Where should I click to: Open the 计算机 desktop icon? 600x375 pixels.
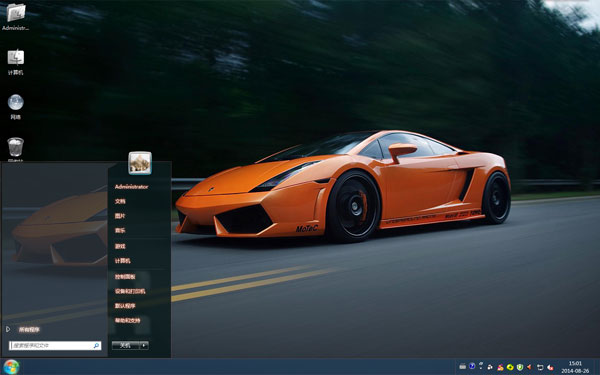16,62
